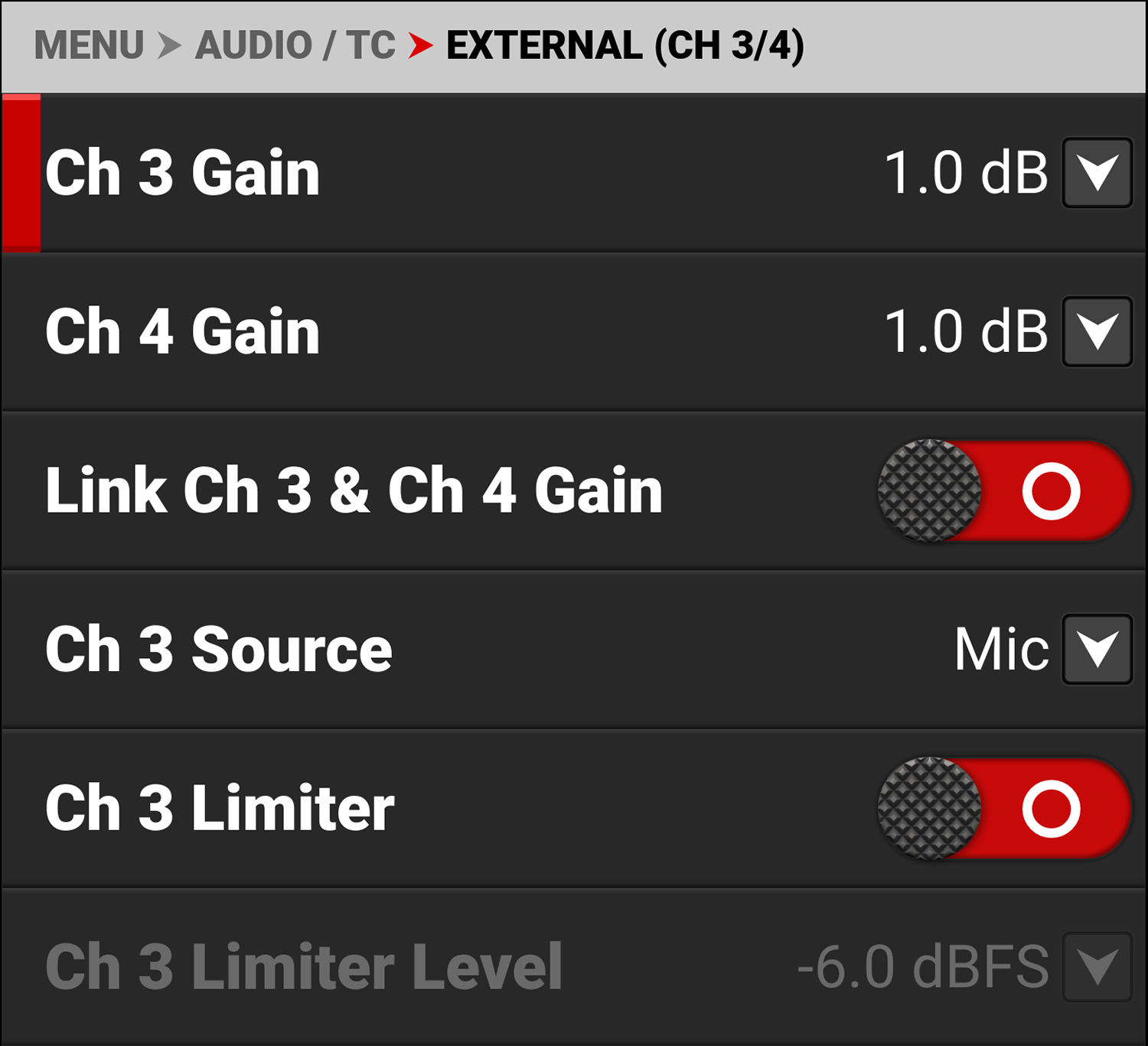Select the Ch 3 Gain row label

pos(182,173)
